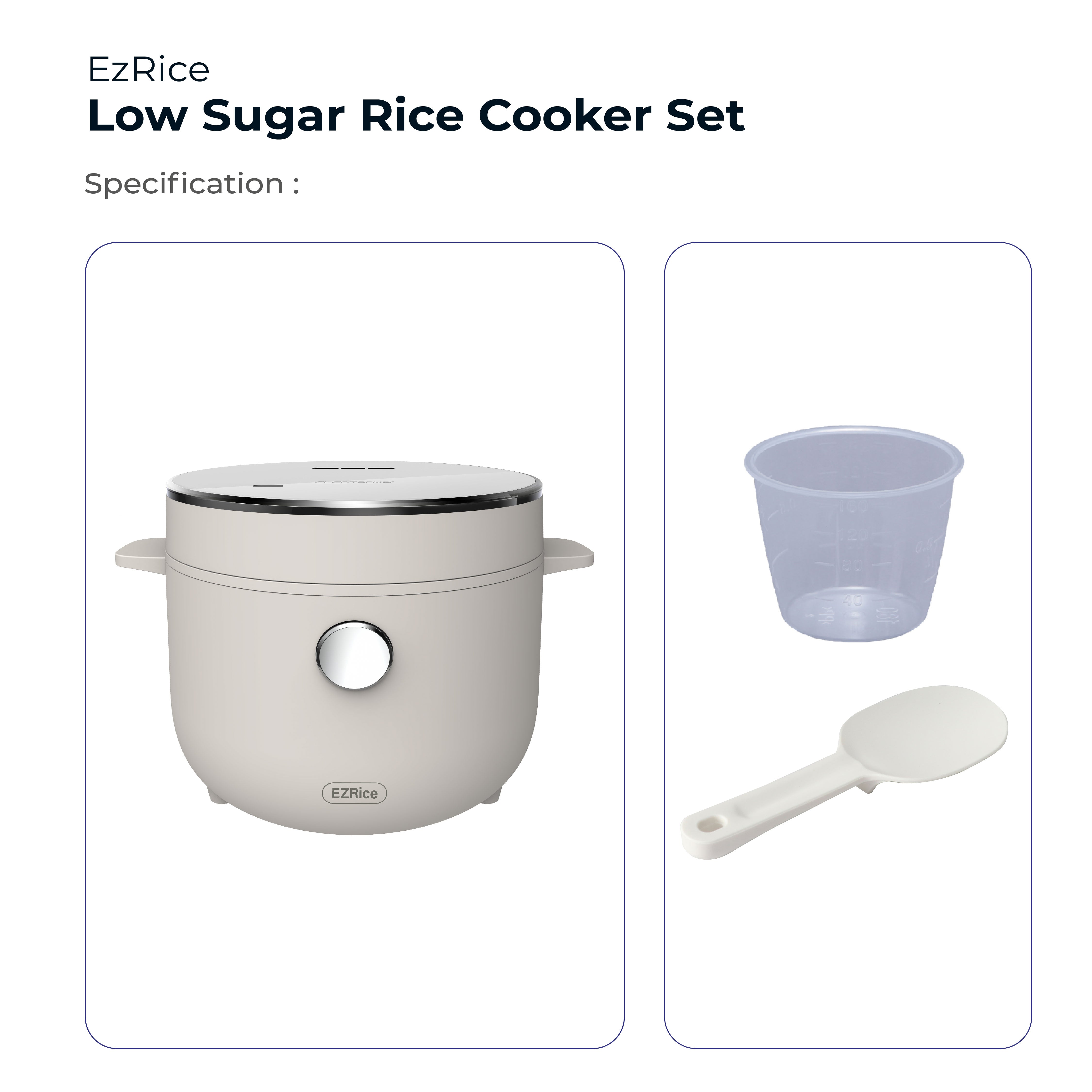
Task: Click the EzRice brand name heading
Action: coord(149,70)
